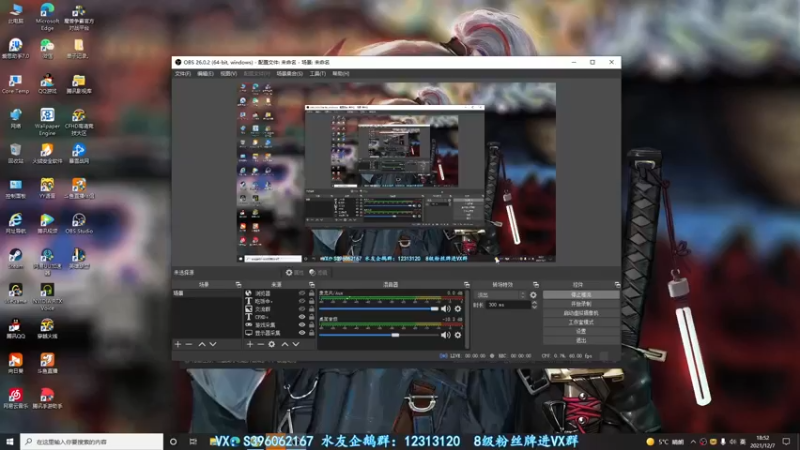Open WeChat 微信 desktop icon
The height and width of the screenshot is (450, 800).
(47, 48)
